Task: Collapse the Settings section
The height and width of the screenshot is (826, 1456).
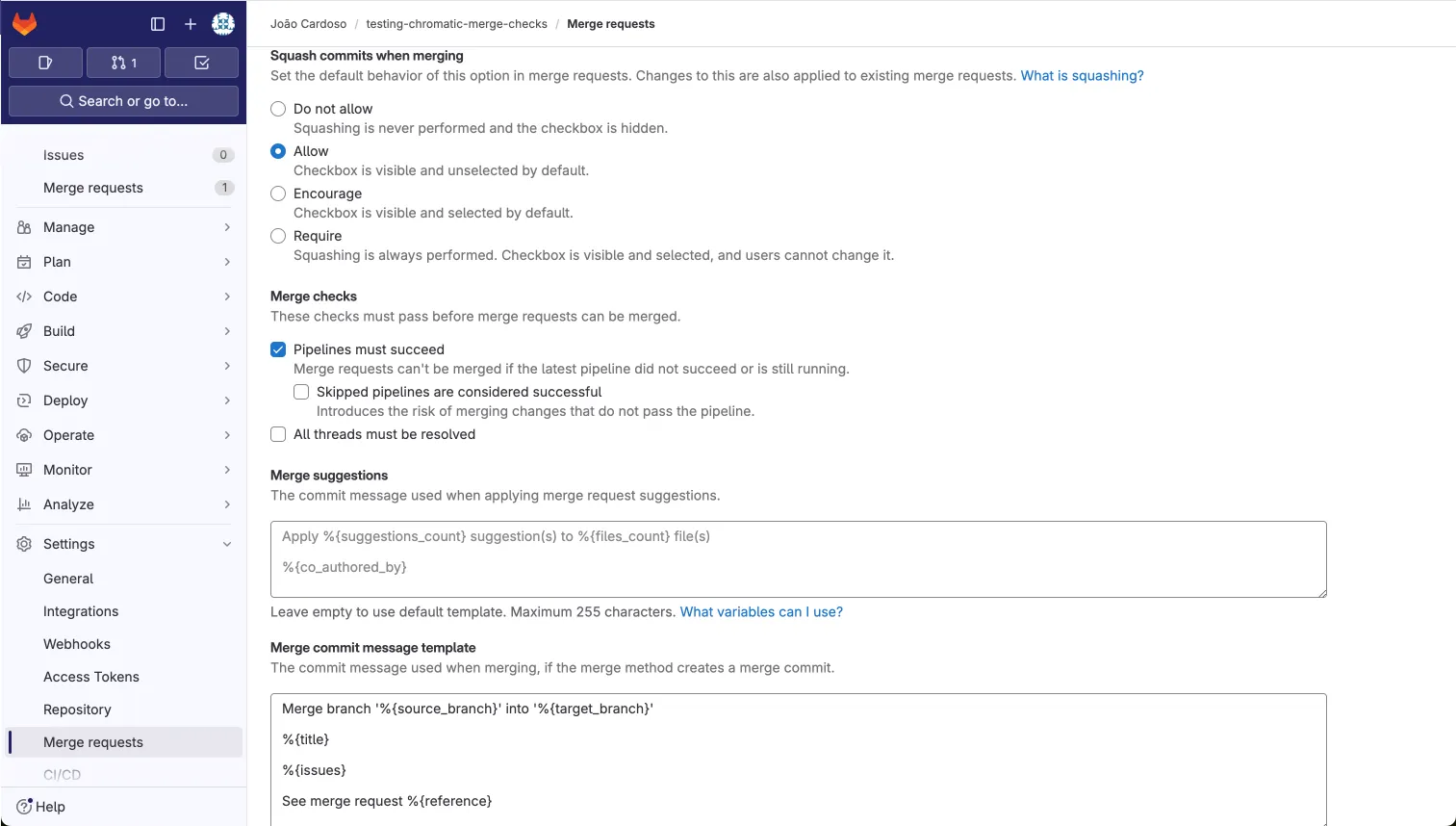Action: pyautogui.click(x=227, y=544)
